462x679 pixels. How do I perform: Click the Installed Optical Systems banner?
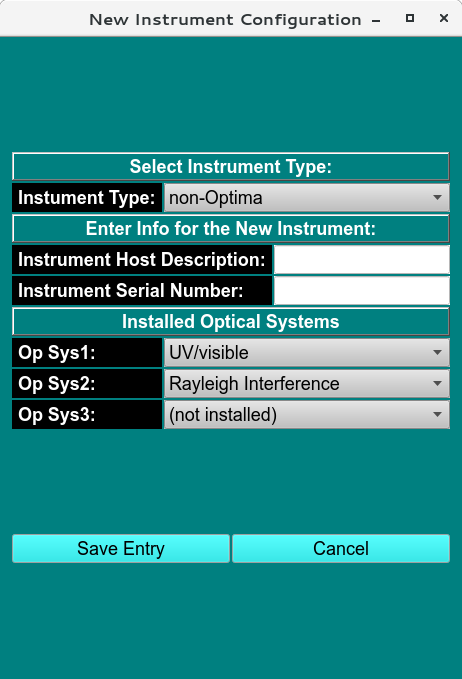231,322
